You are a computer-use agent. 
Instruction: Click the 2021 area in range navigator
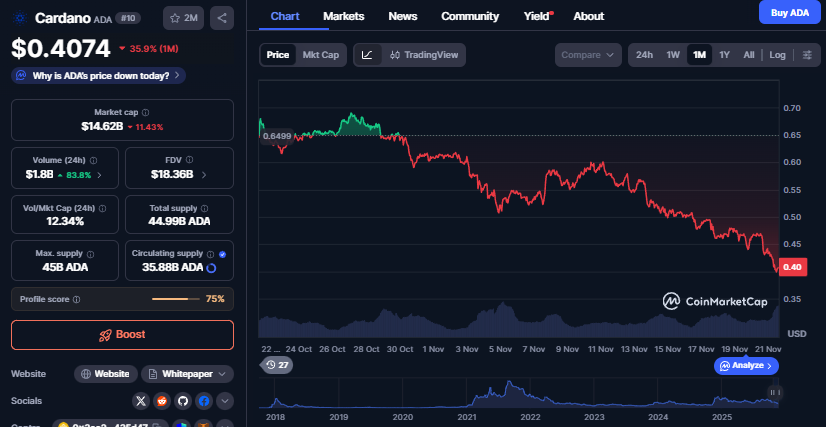tap(467, 417)
